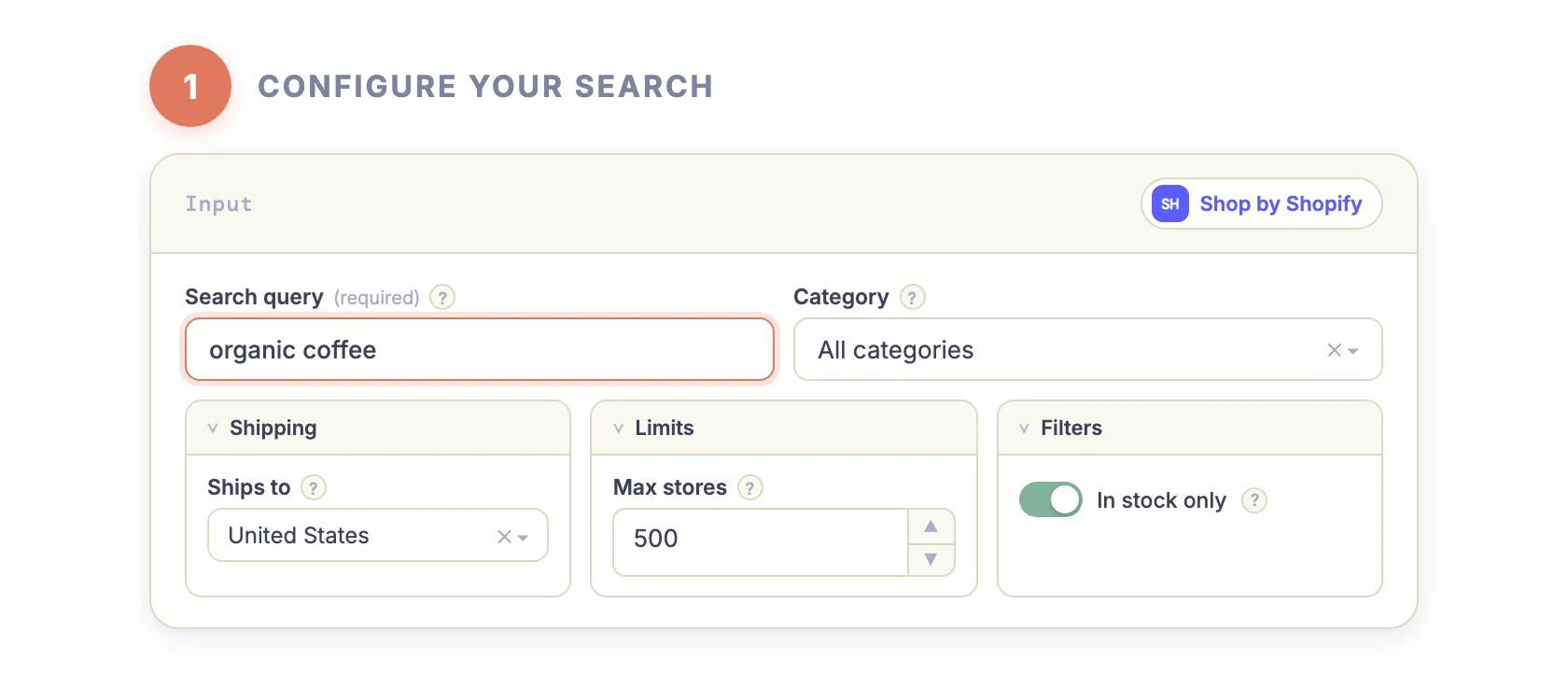Click the Category help icon
This screenshot has width=1568, height=674.
[913, 297]
